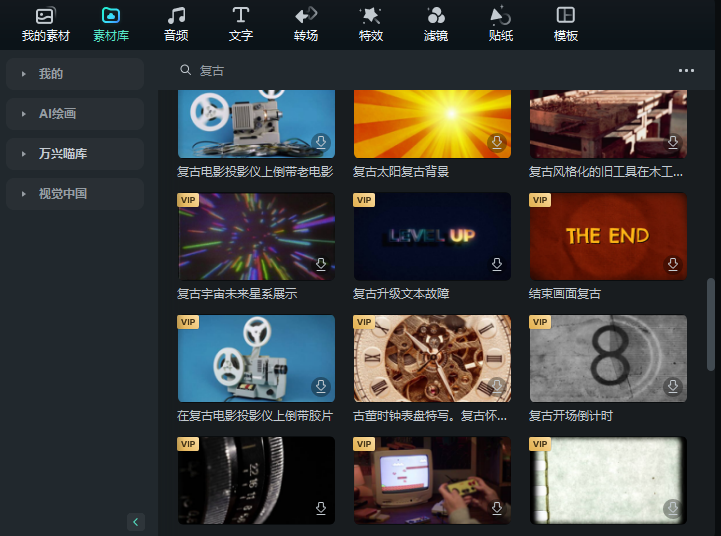The height and width of the screenshot is (536, 721).
Task: Open the 我的素材 tab
Action: coord(46,25)
